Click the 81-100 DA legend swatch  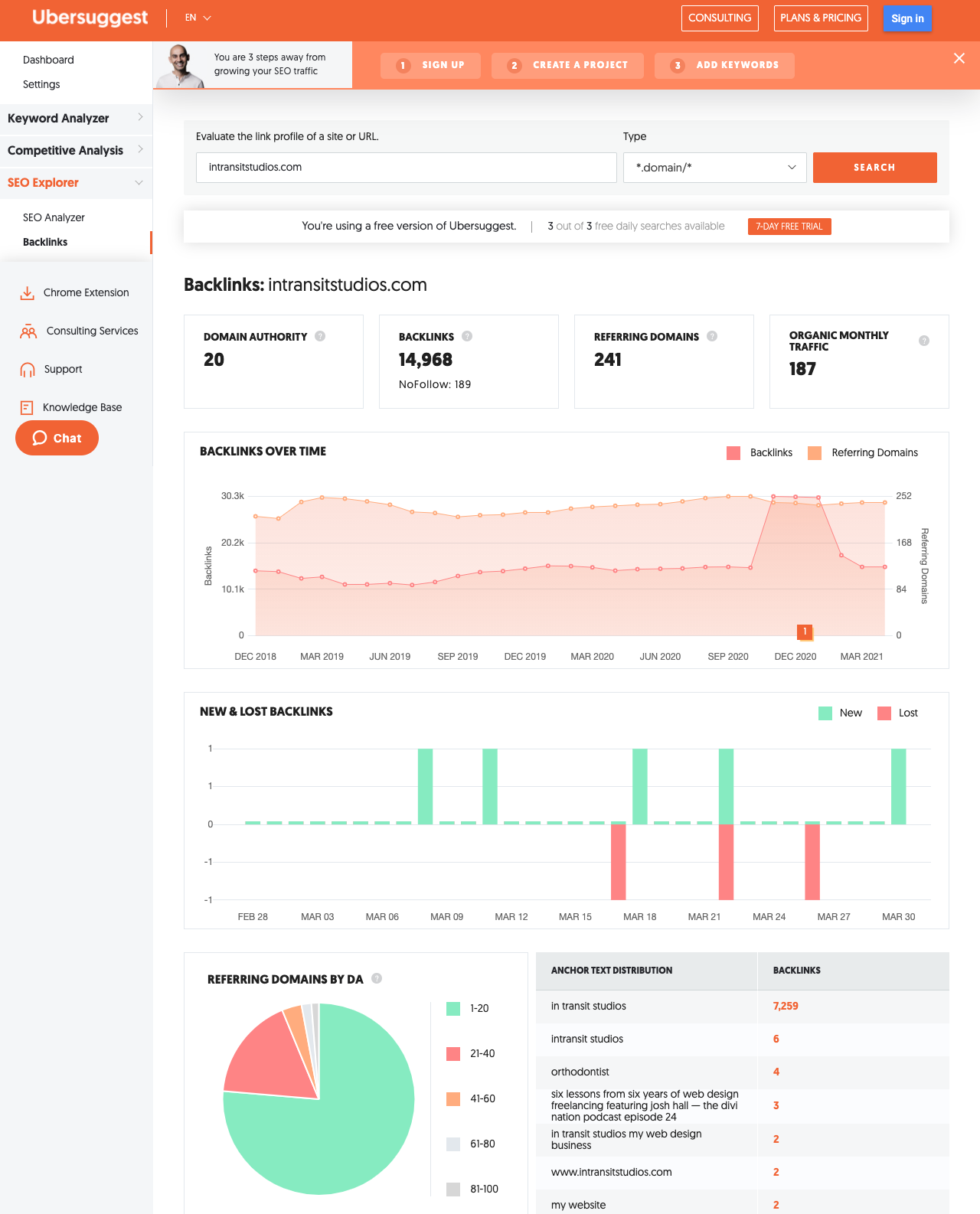(453, 1190)
